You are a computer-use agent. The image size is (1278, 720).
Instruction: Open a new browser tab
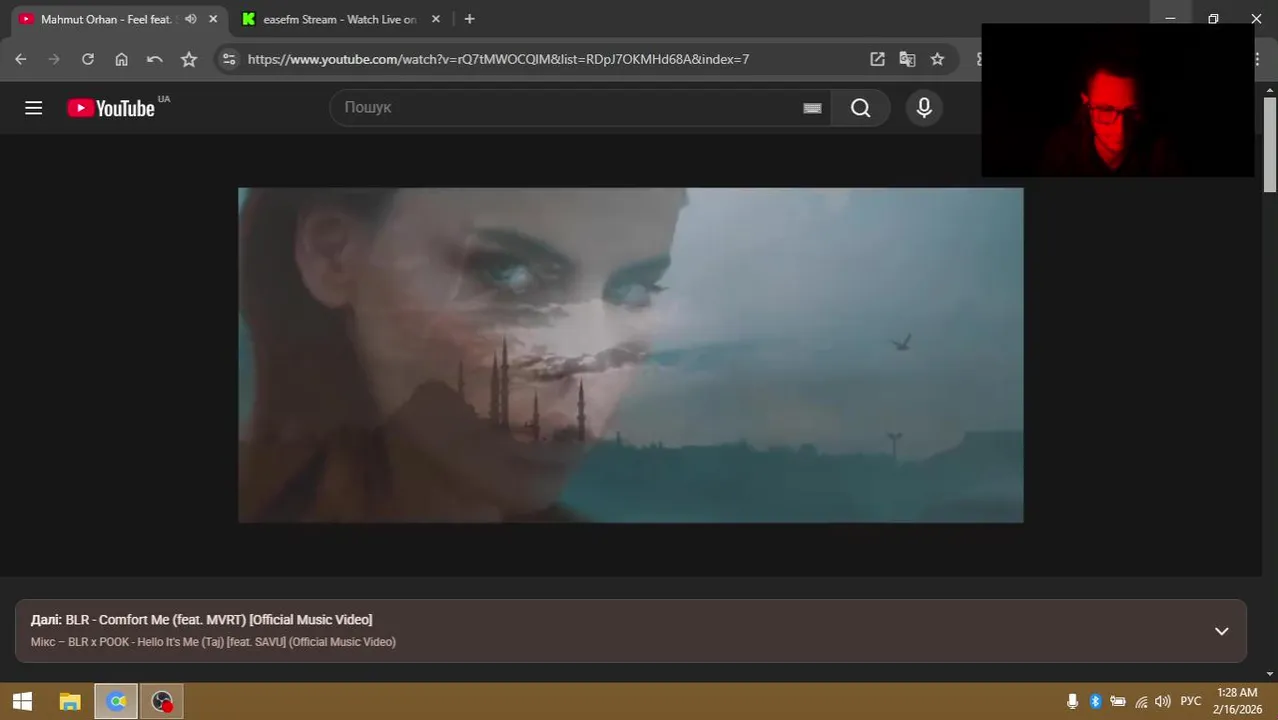tap(470, 19)
